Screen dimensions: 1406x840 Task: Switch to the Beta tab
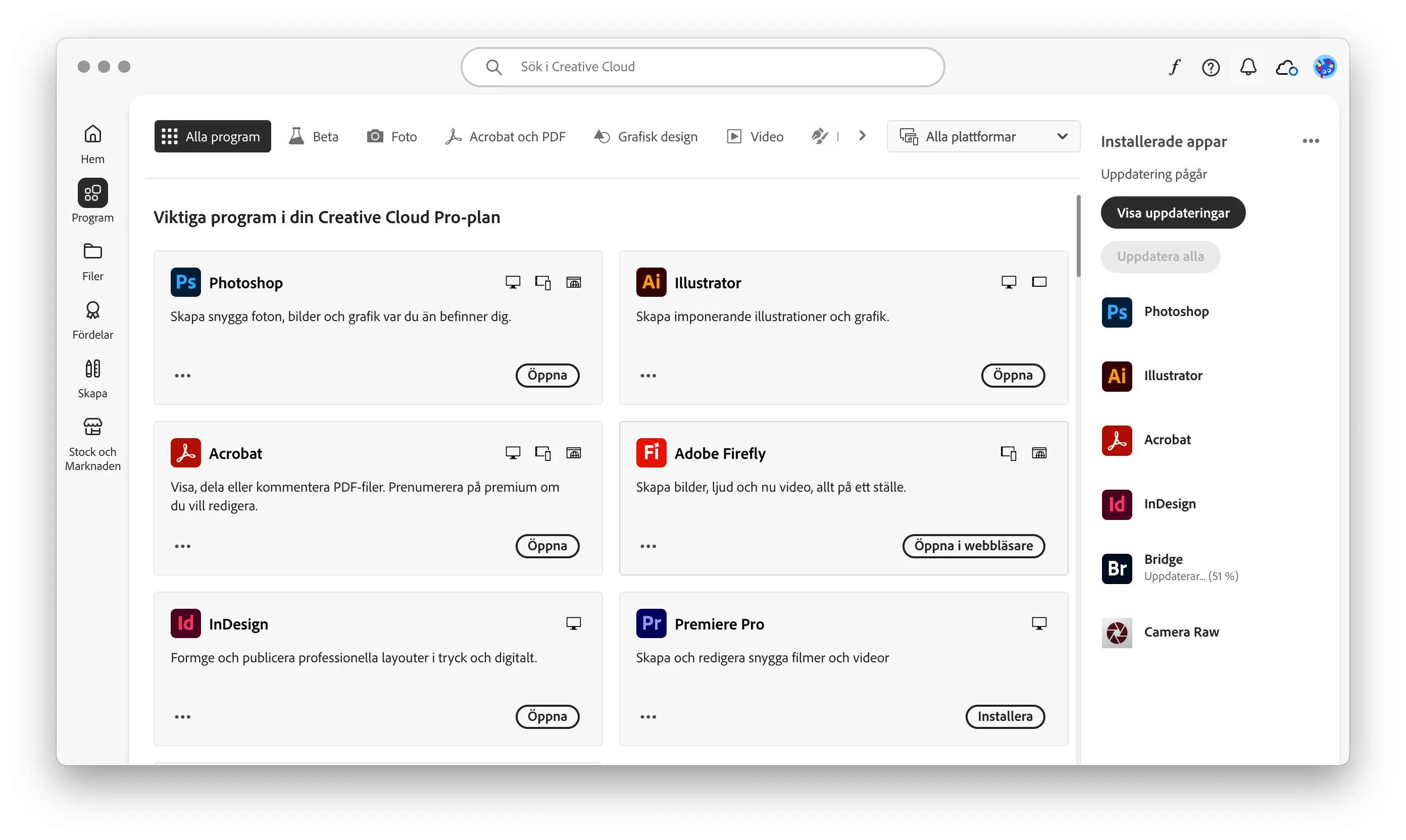coord(314,136)
